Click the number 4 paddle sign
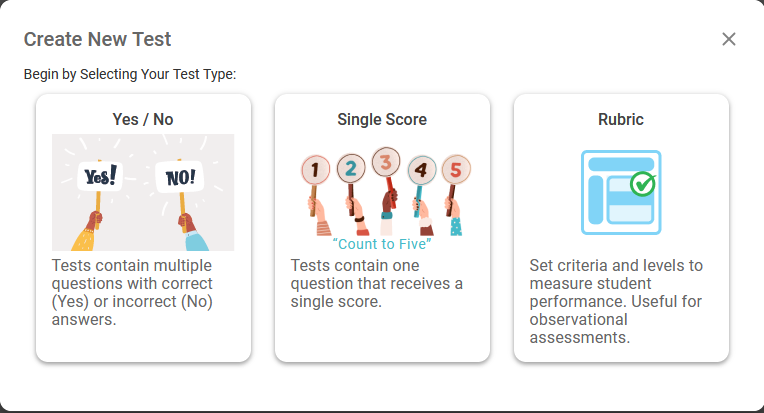This screenshot has height=413, width=764. [421, 170]
